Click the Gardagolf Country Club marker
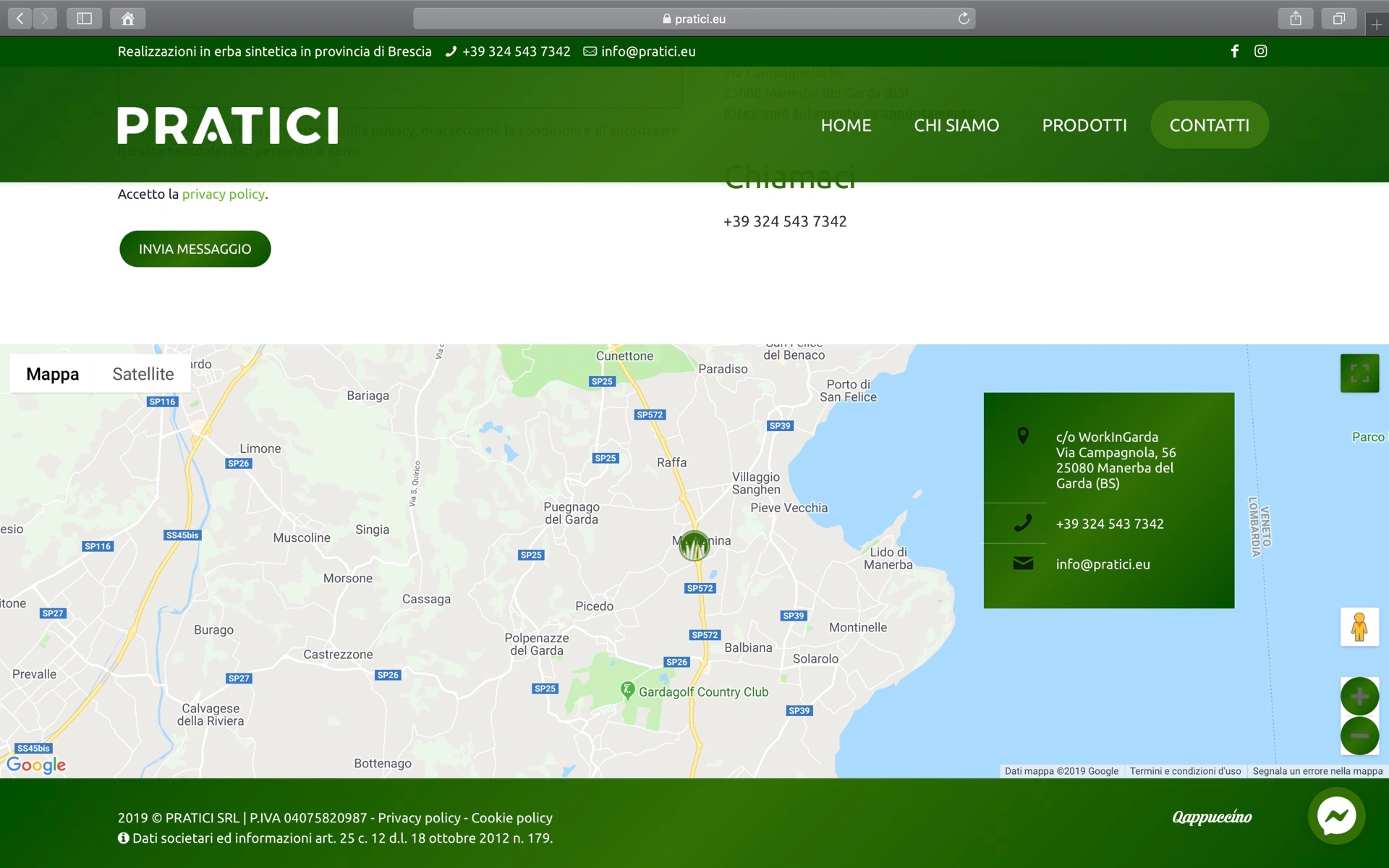This screenshot has width=1389, height=868. coord(628,689)
